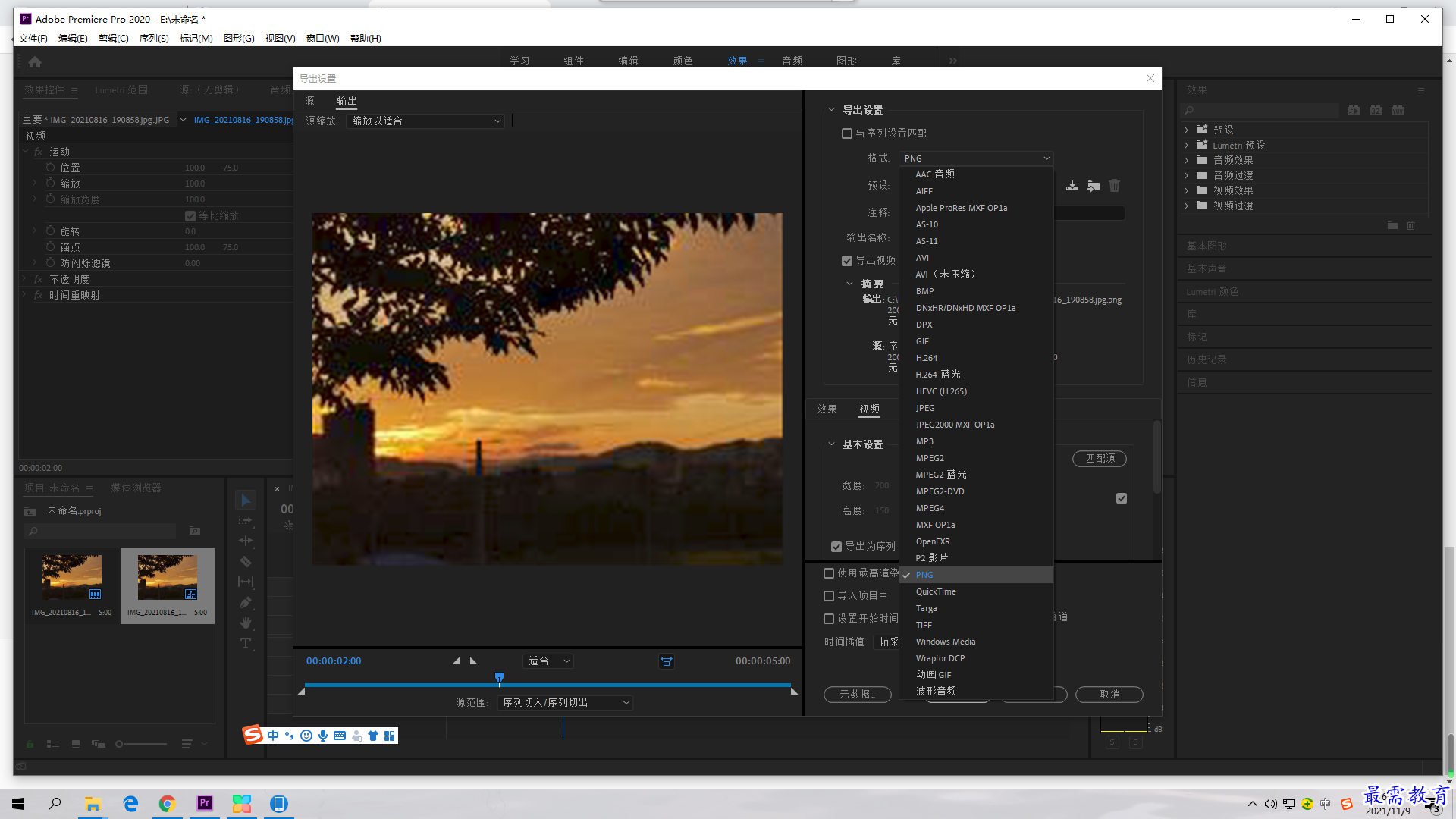Open File Explorer from taskbar
The width and height of the screenshot is (1456, 819).
click(93, 804)
